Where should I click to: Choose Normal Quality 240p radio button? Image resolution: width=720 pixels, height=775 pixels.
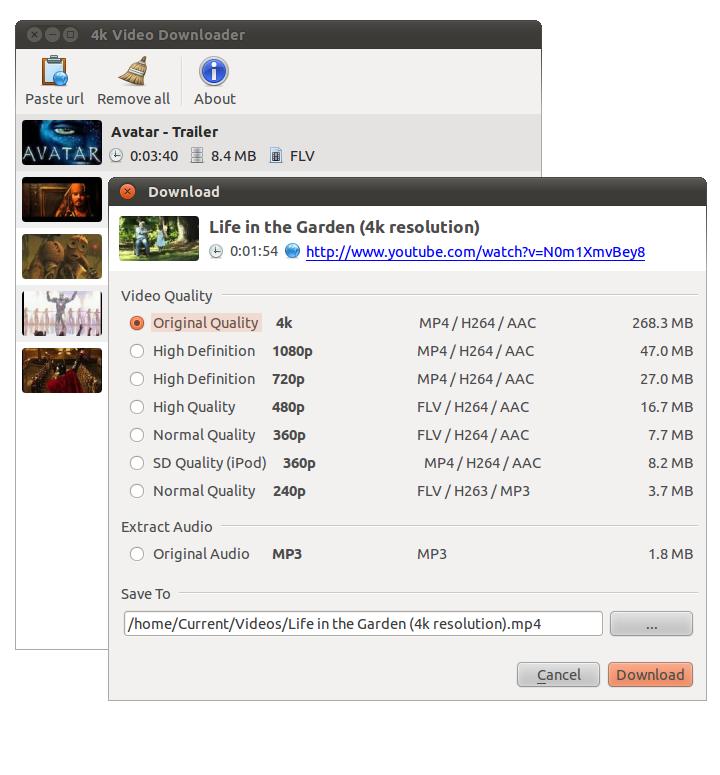137,491
